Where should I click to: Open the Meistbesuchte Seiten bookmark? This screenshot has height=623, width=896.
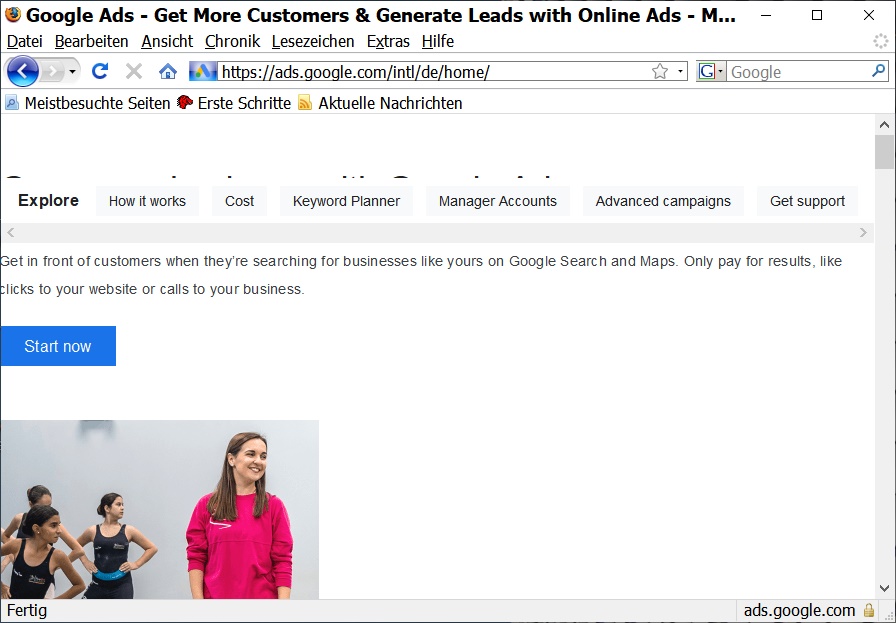(96, 103)
